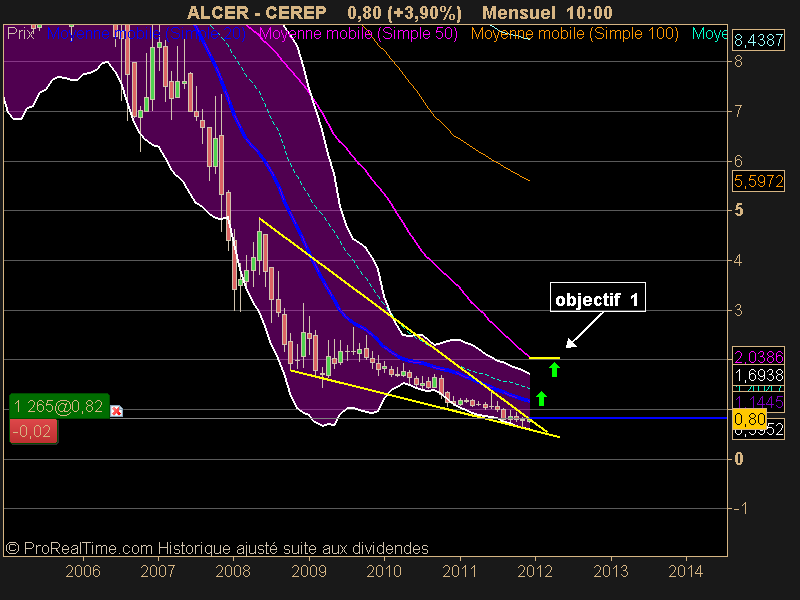Select the short yellow objective line near 2
The image size is (800, 600).
point(544,358)
